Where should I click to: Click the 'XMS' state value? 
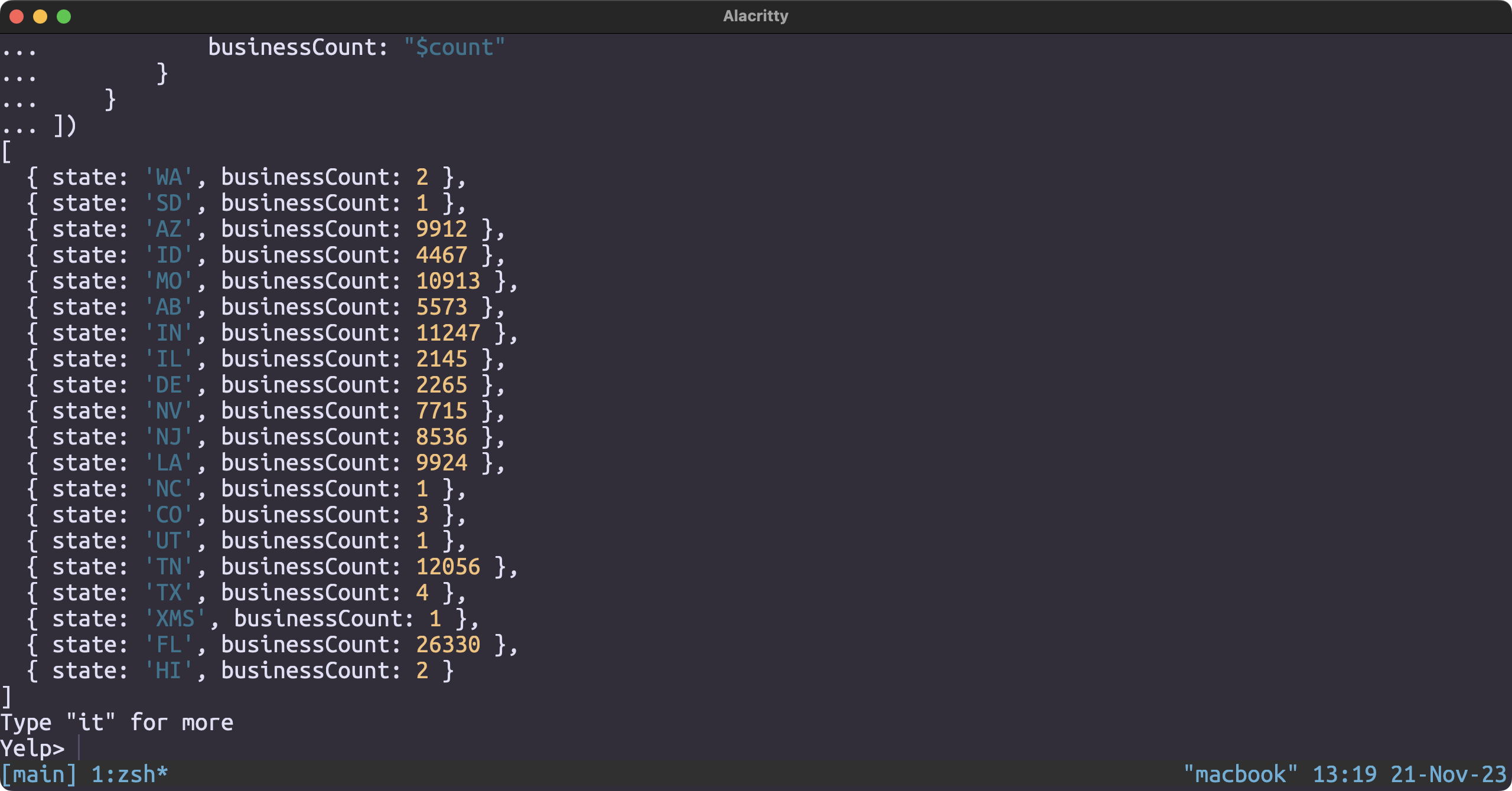tap(175, 619)
